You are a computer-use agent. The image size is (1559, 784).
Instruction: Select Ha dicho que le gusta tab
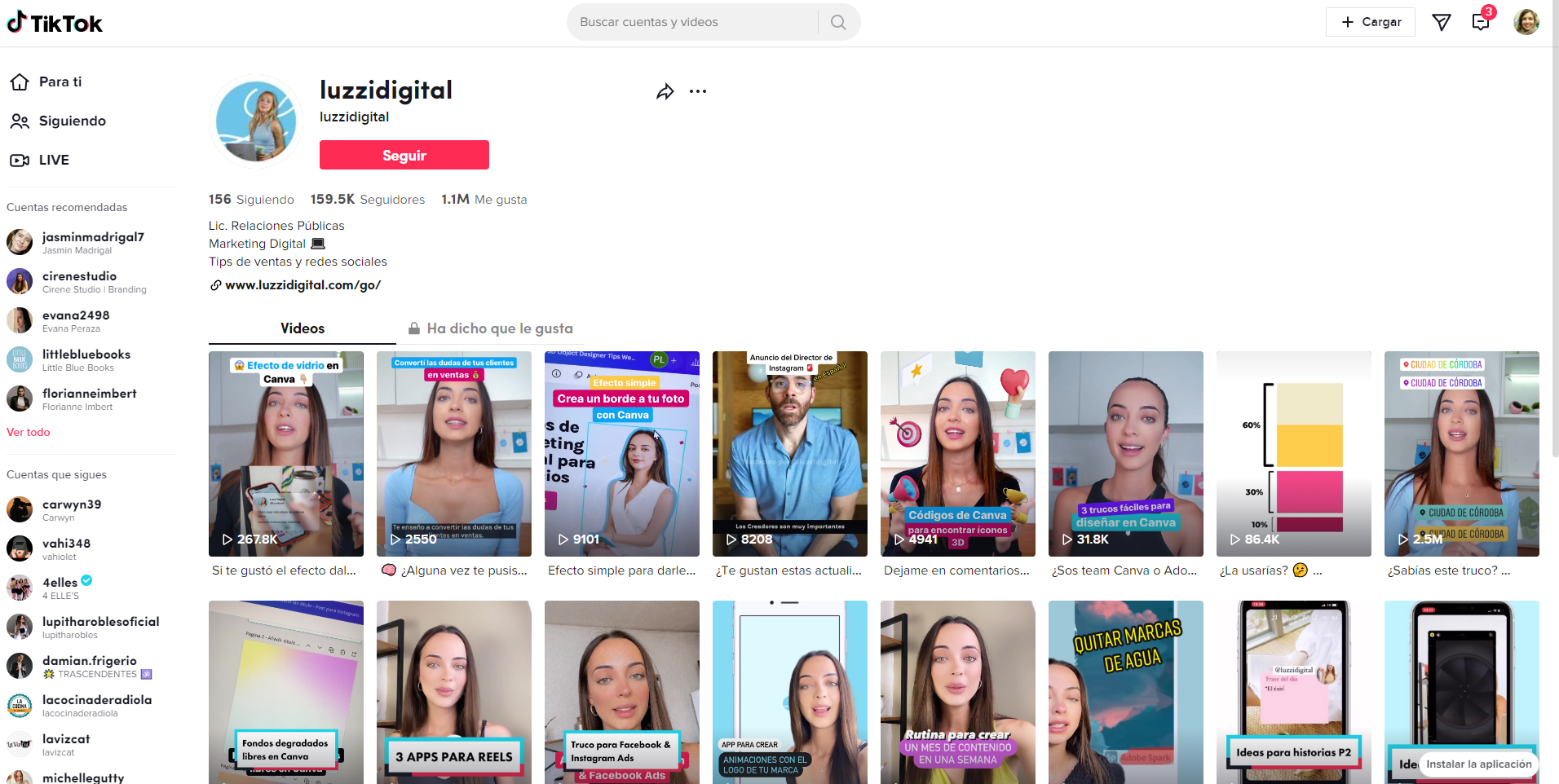point(491,328)
